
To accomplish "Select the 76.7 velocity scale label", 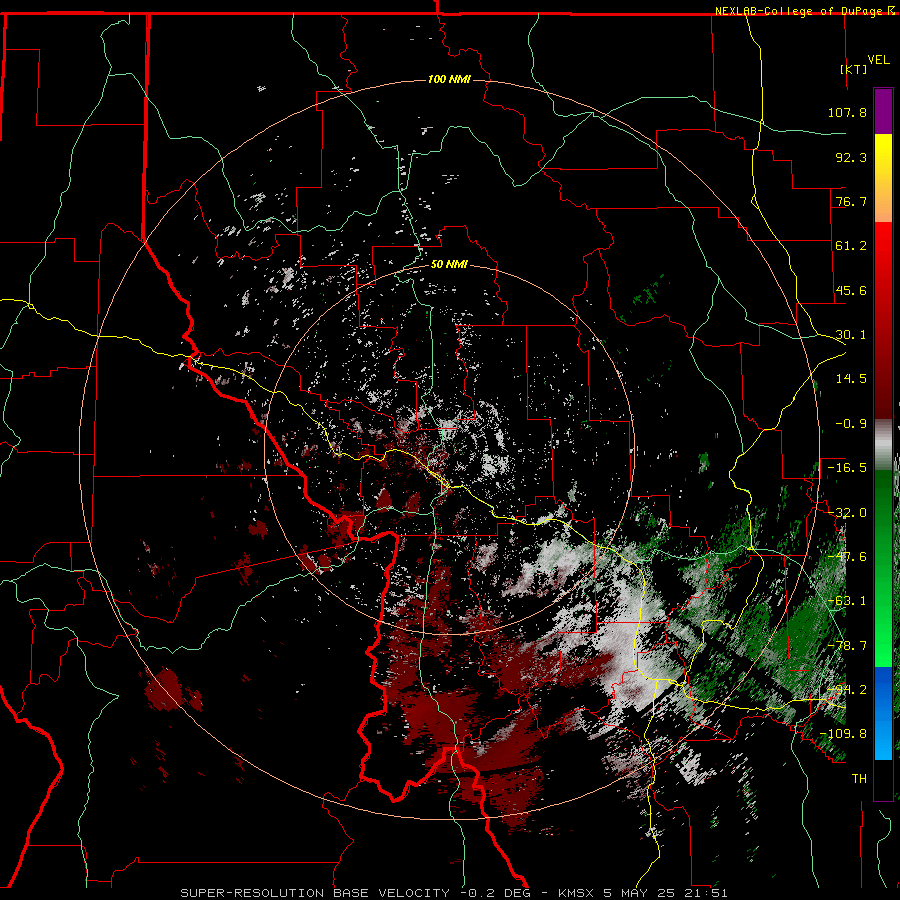I will [x=851, y=201].
